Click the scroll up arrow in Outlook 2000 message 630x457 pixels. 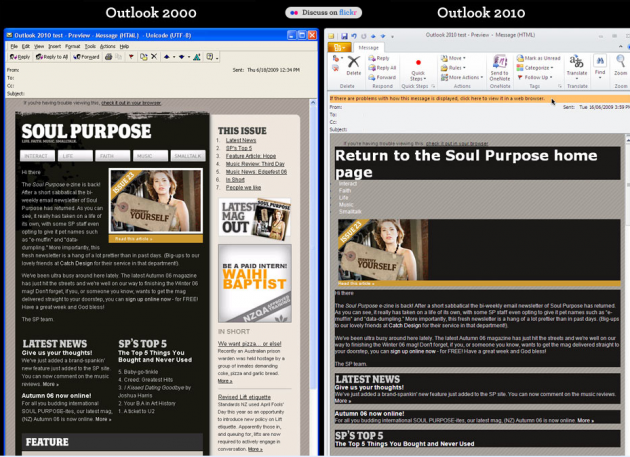[x=313, y=103]
